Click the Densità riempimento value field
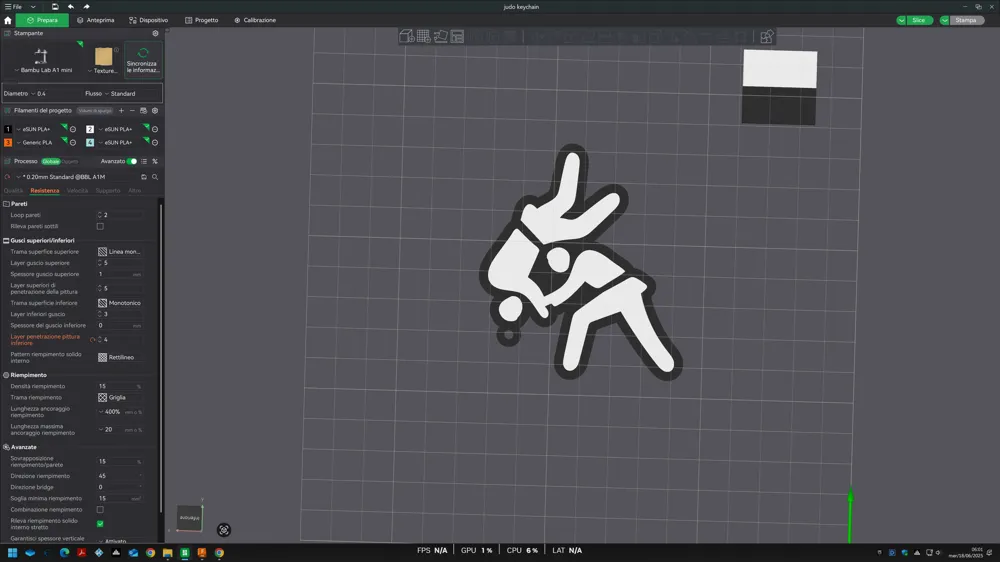Screen dimensions: 1000x562 pos(120,387)
